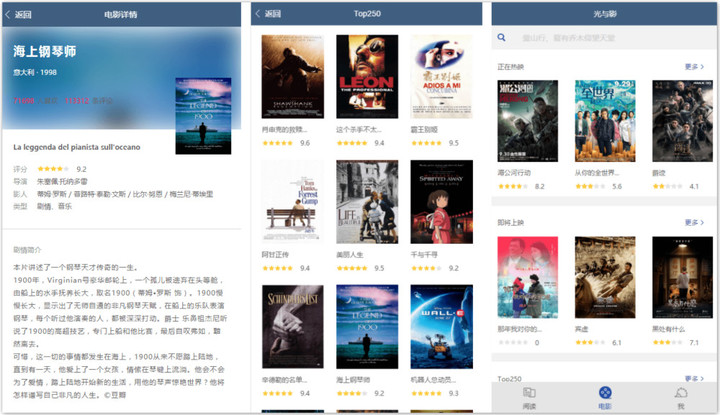Image resolution: width=720 pixels, height=415 pixels.
Task: Open the 宾虚 chariot poster
Action: [x=605, y=277]
